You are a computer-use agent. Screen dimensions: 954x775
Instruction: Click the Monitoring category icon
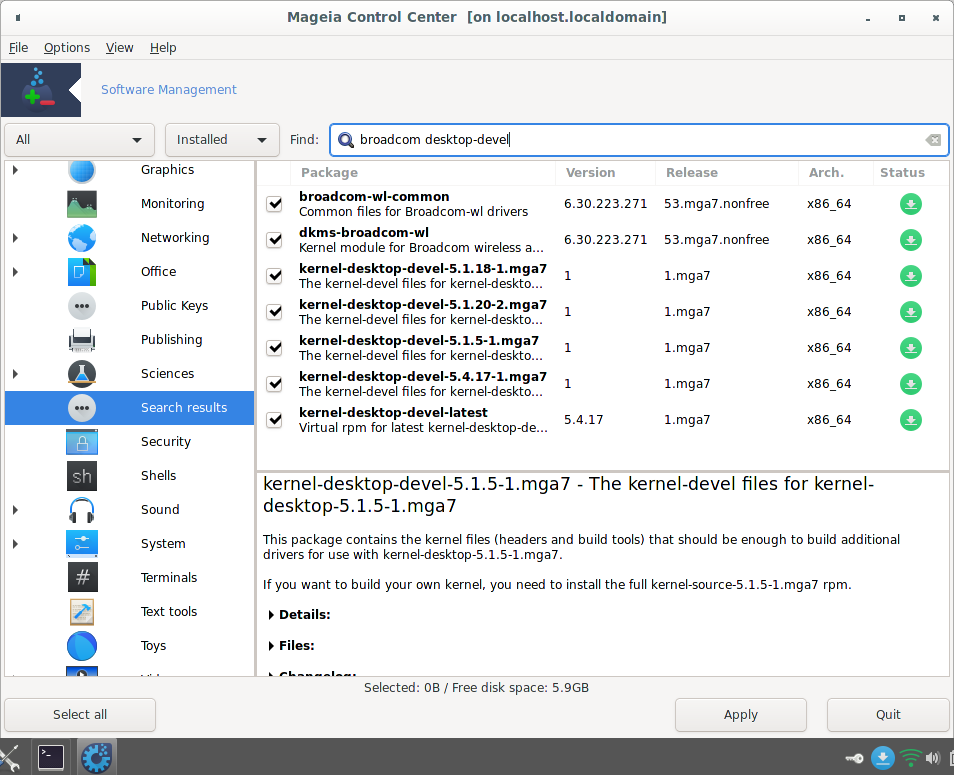pyautogui.click(x=82, y=204)
